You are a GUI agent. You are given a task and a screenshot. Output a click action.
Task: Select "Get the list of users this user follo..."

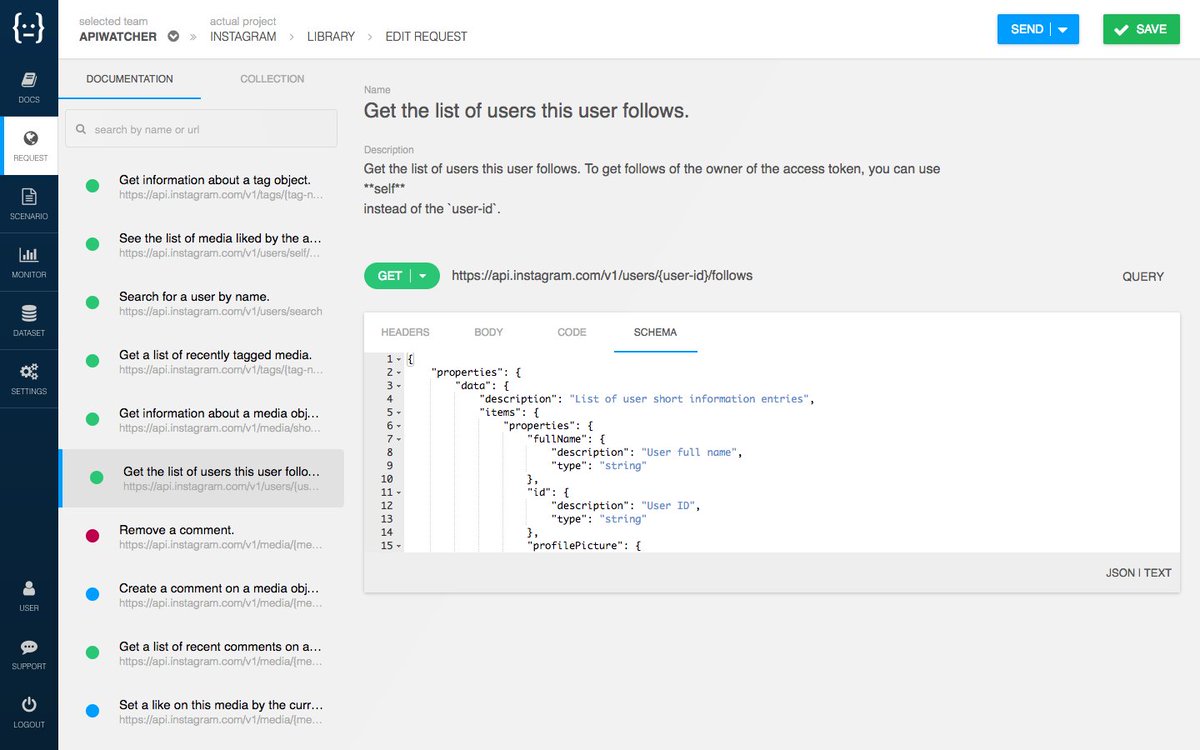(201, 478)
